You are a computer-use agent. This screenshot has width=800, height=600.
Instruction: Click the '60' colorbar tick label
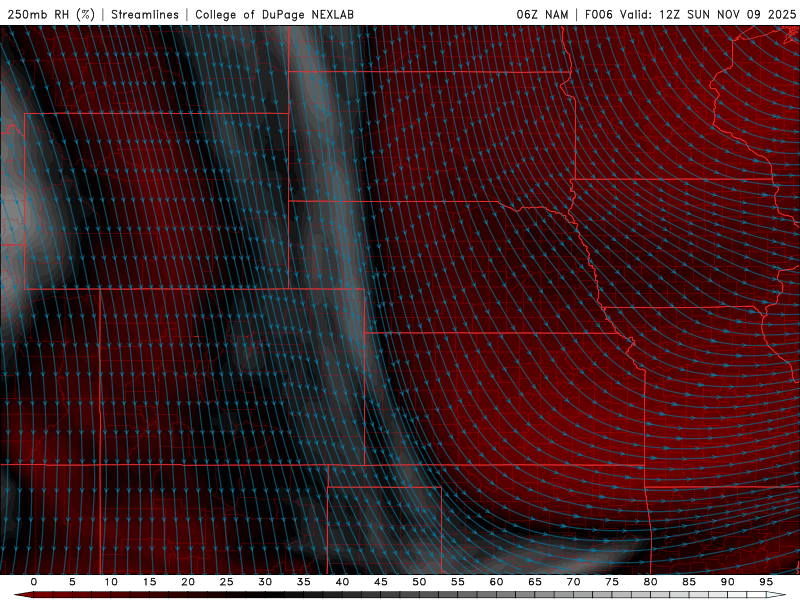[x=496, y=582]
